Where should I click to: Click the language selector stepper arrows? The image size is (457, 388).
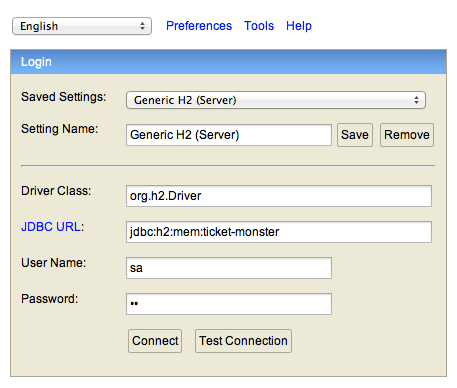coord(143,26)
